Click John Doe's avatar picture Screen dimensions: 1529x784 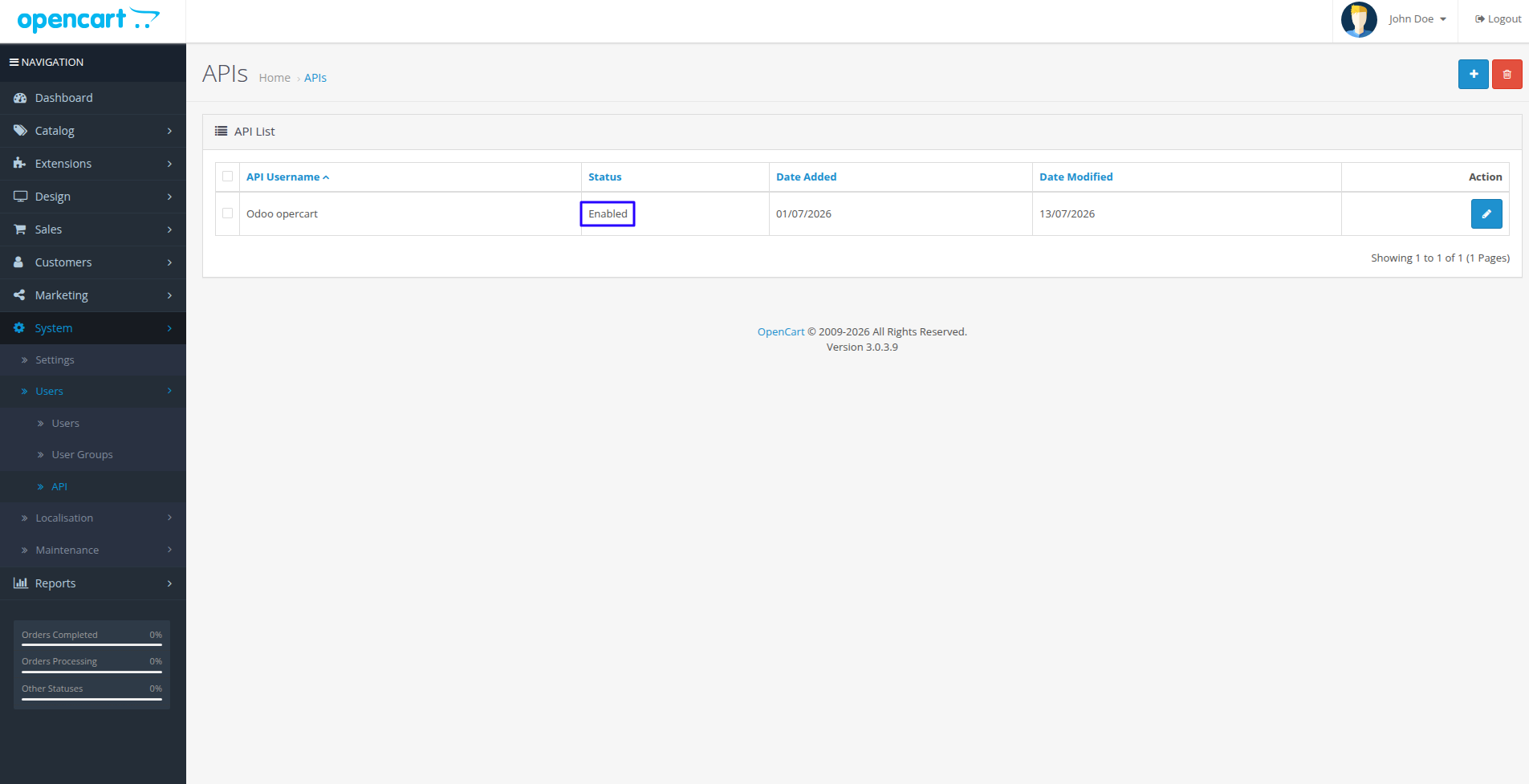coord(1359,19)
